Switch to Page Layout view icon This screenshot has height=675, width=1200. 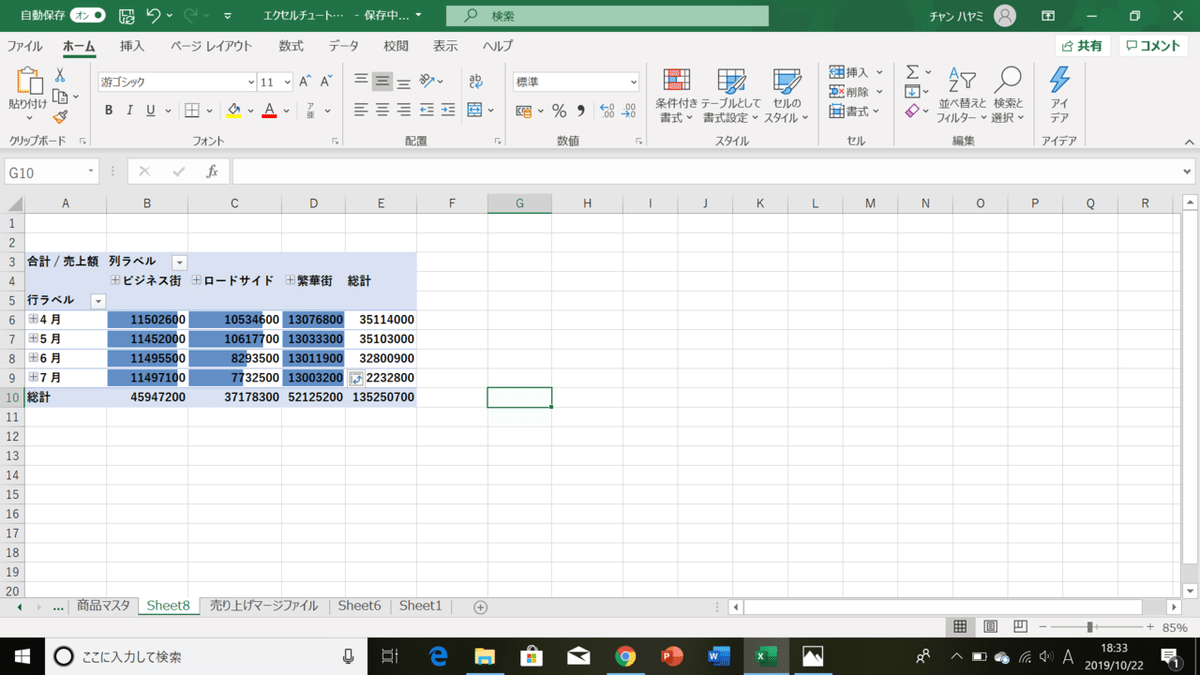click(x=990, y=627)
